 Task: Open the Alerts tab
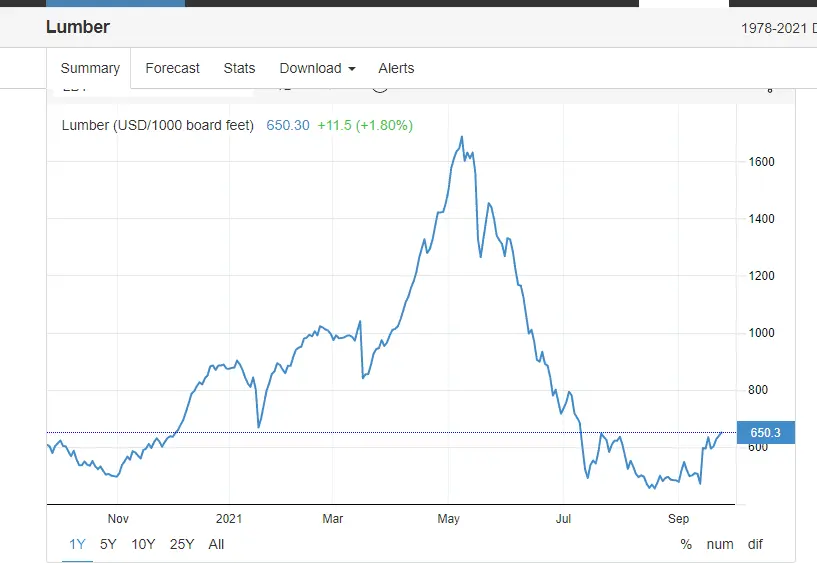(x=396, y=68)
